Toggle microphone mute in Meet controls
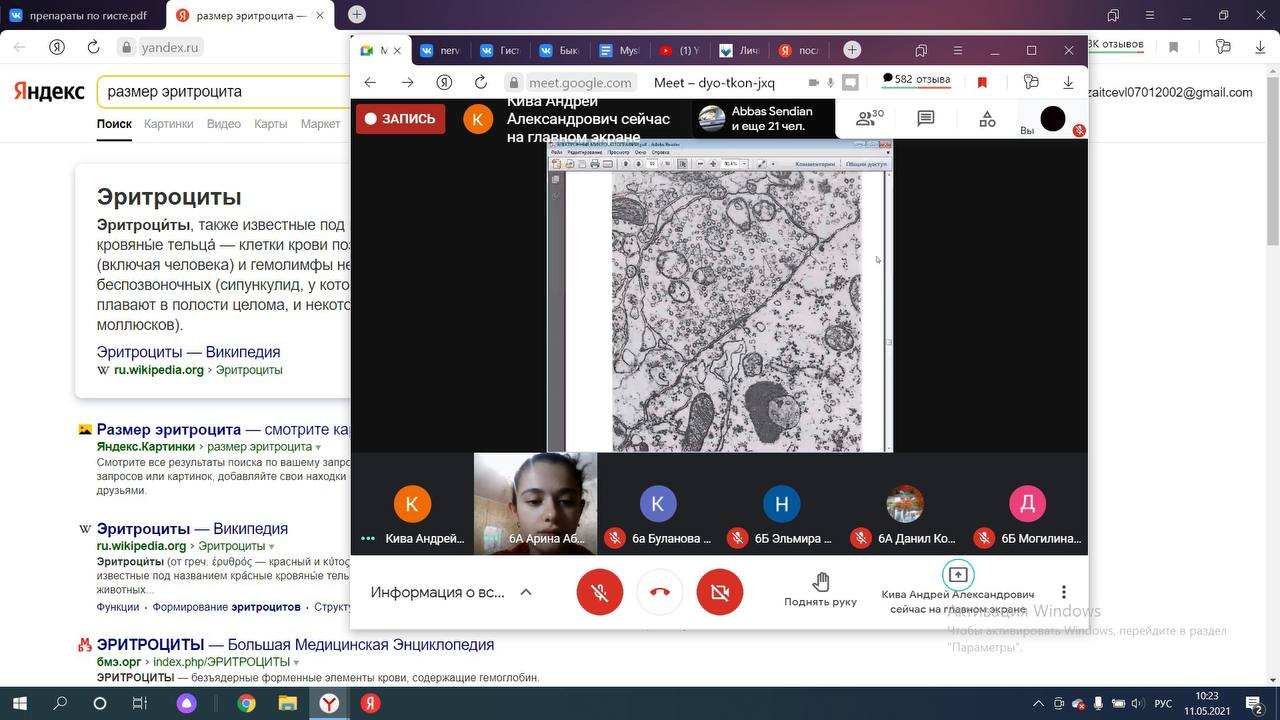This screenshot has height=720, width=1280. 600,592
